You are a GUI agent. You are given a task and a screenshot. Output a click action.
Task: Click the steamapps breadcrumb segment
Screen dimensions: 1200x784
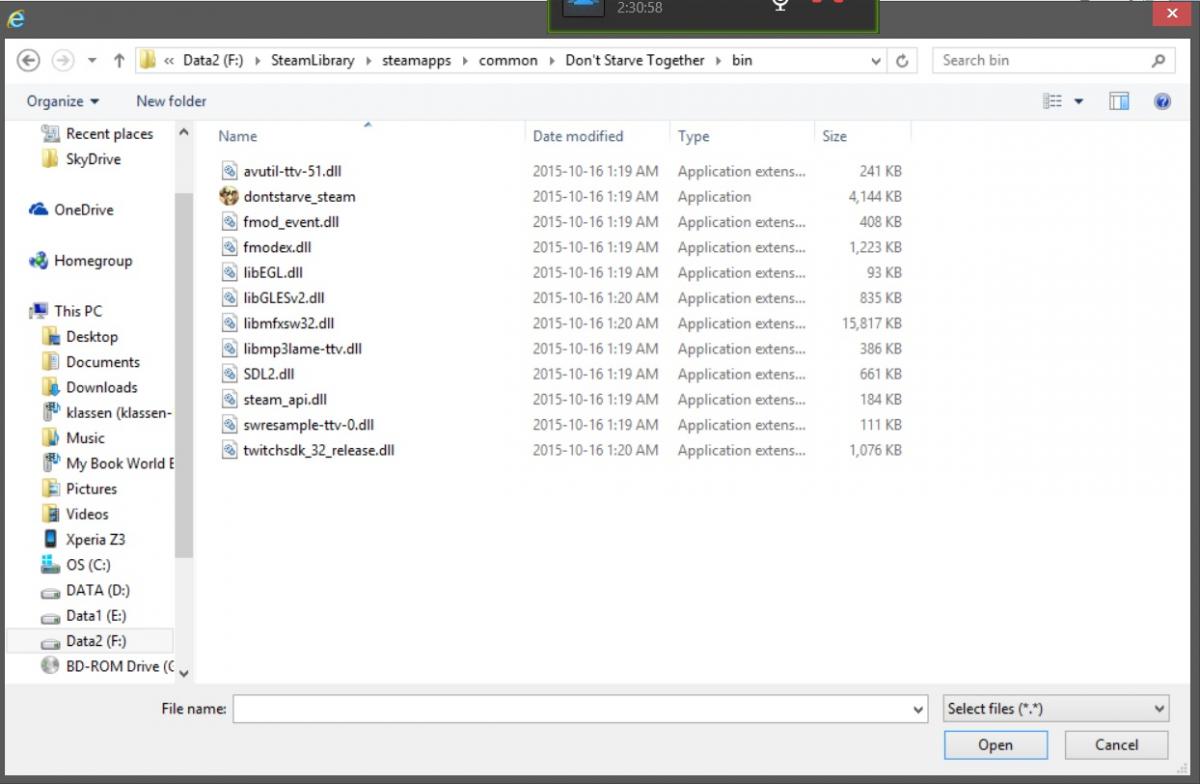pyautogui.click(x=416, y=61)
